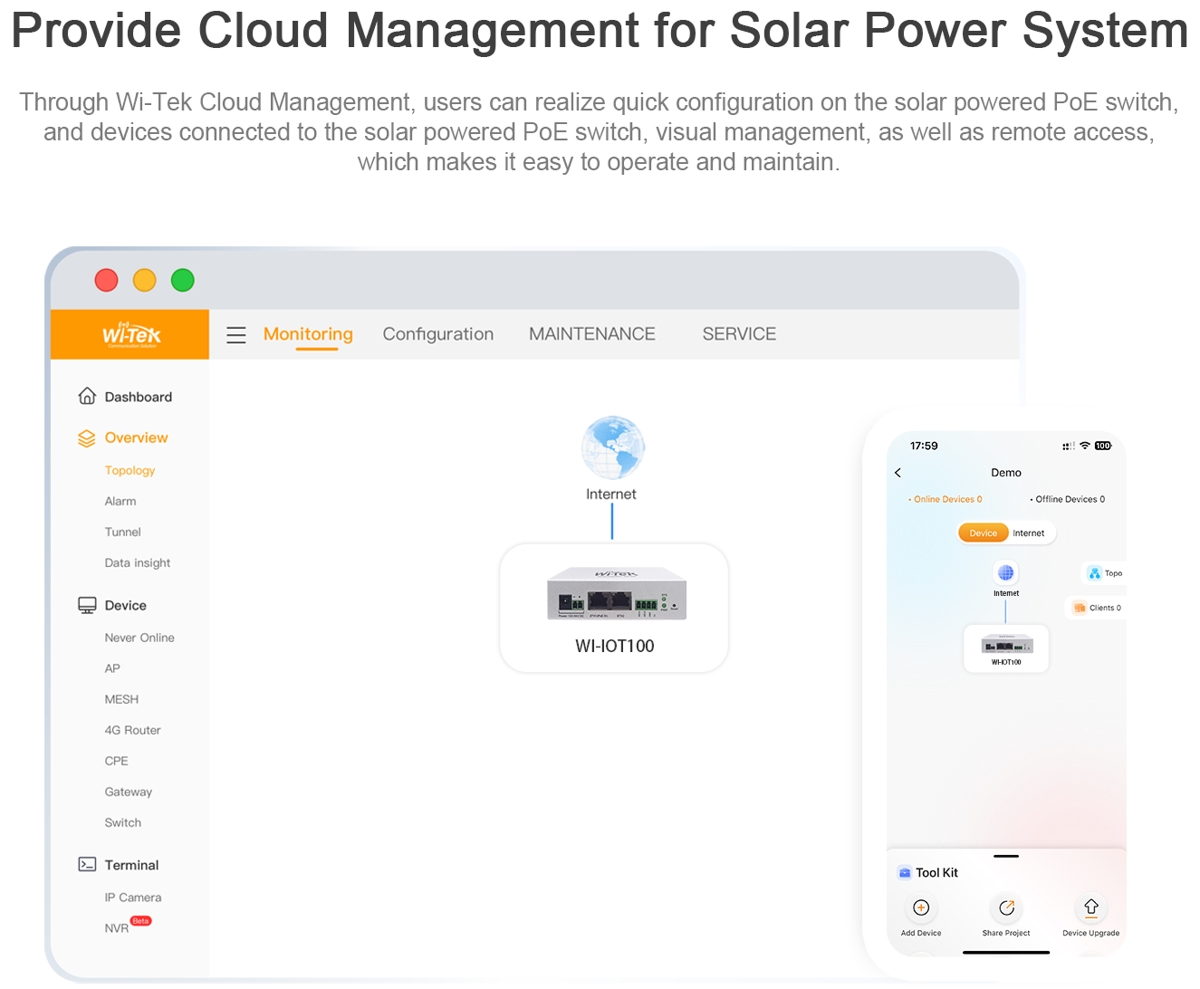Tap the back arrow on phone
Screen dimensions: 1200x989
click(x=898, y=473)
